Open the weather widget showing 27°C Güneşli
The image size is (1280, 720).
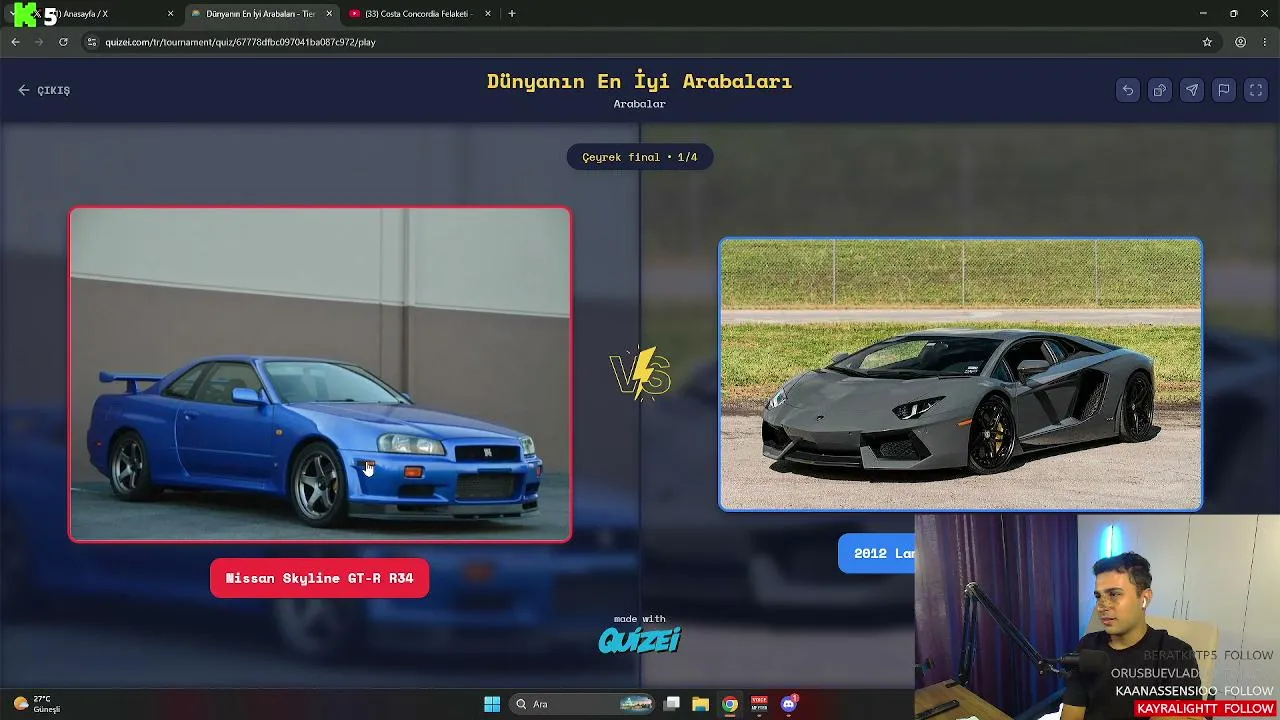click(37, 704)
